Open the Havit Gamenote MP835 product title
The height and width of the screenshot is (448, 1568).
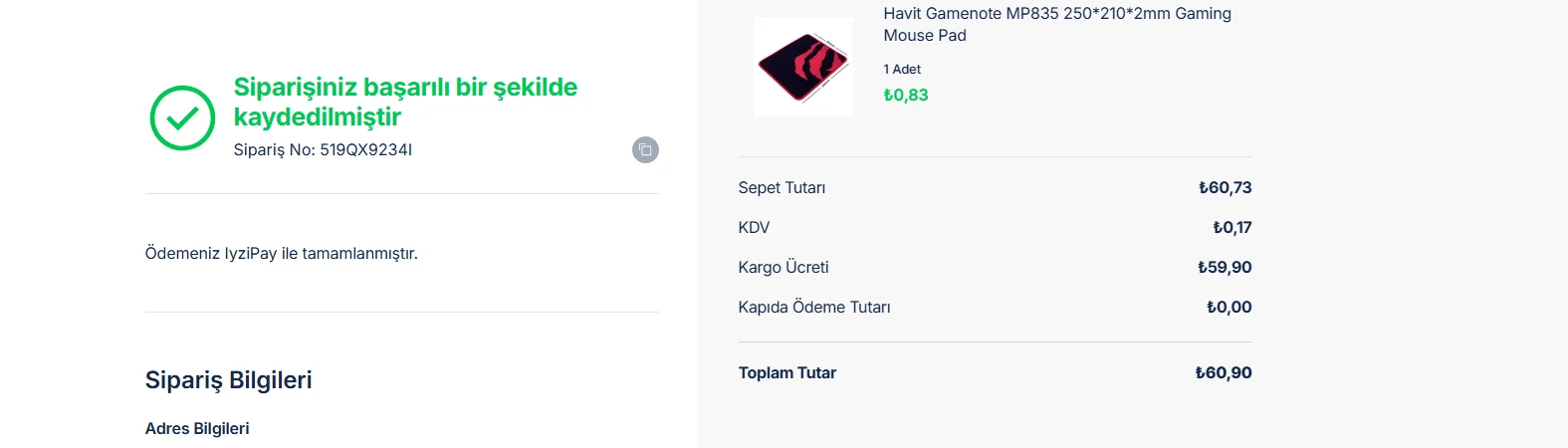[1056, 25]
